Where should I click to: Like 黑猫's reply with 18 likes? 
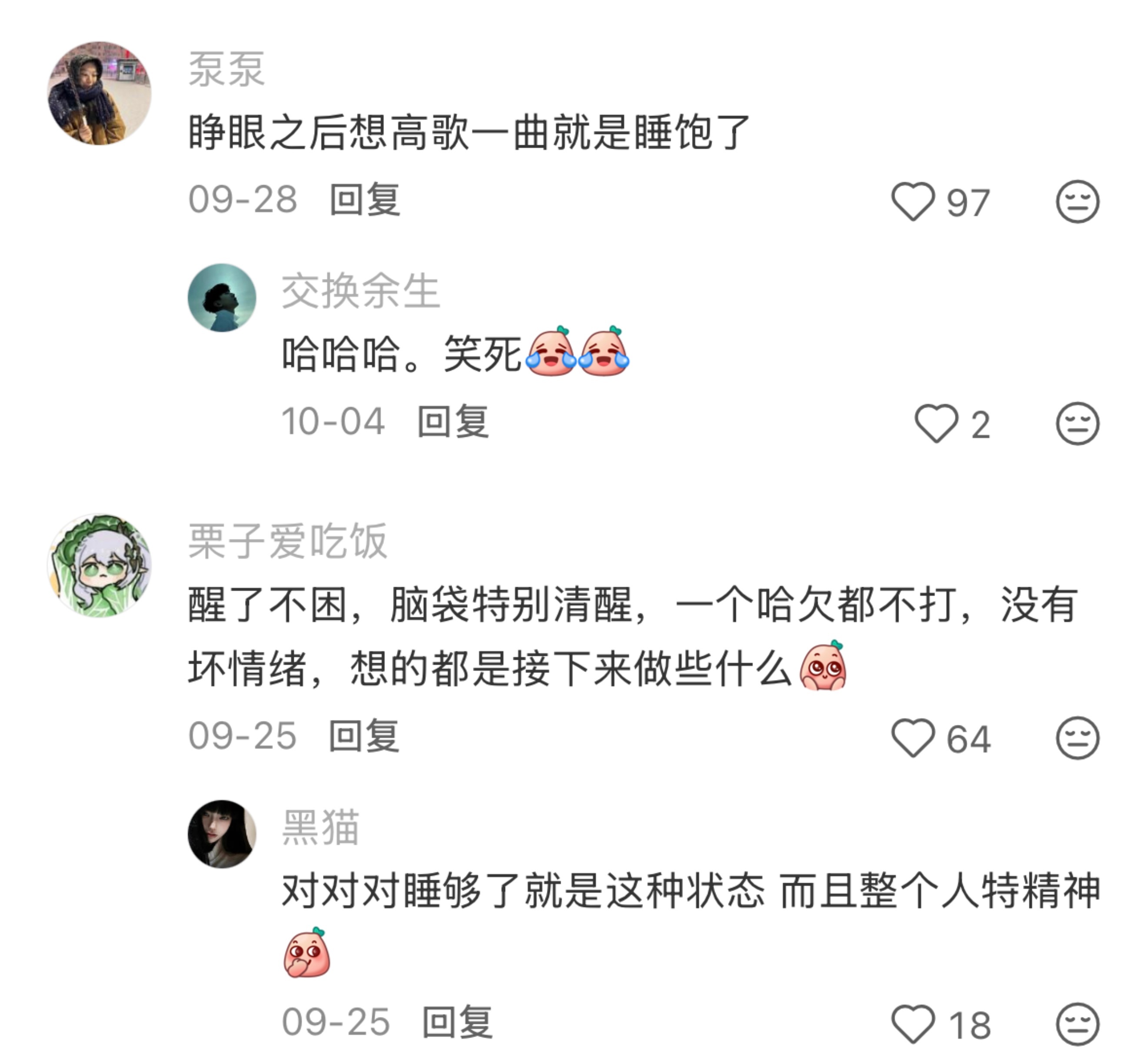click(913, 1024)
